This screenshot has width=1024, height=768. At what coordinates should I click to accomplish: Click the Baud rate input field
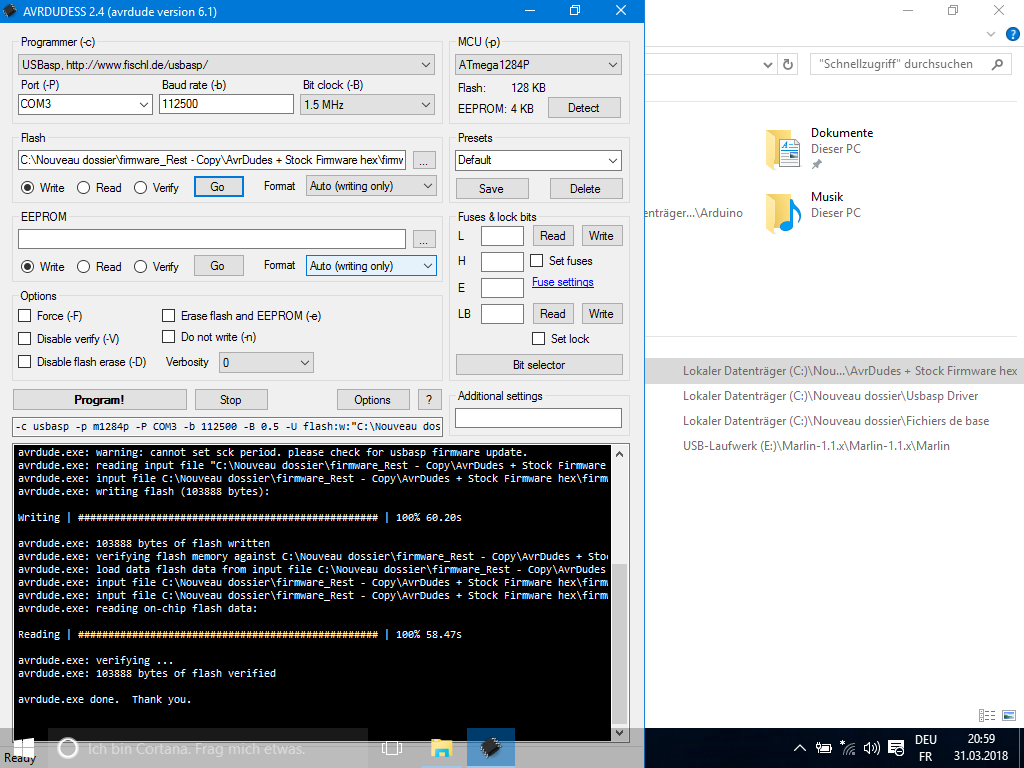[x=226, y=104]
